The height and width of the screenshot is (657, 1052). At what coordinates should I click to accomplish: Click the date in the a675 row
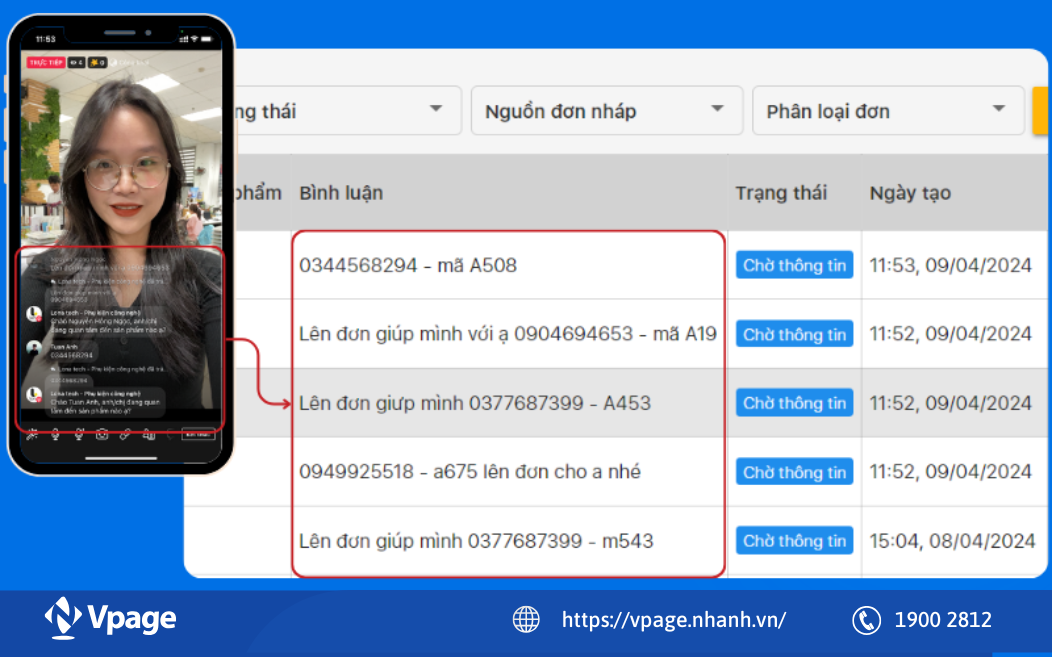950,471
